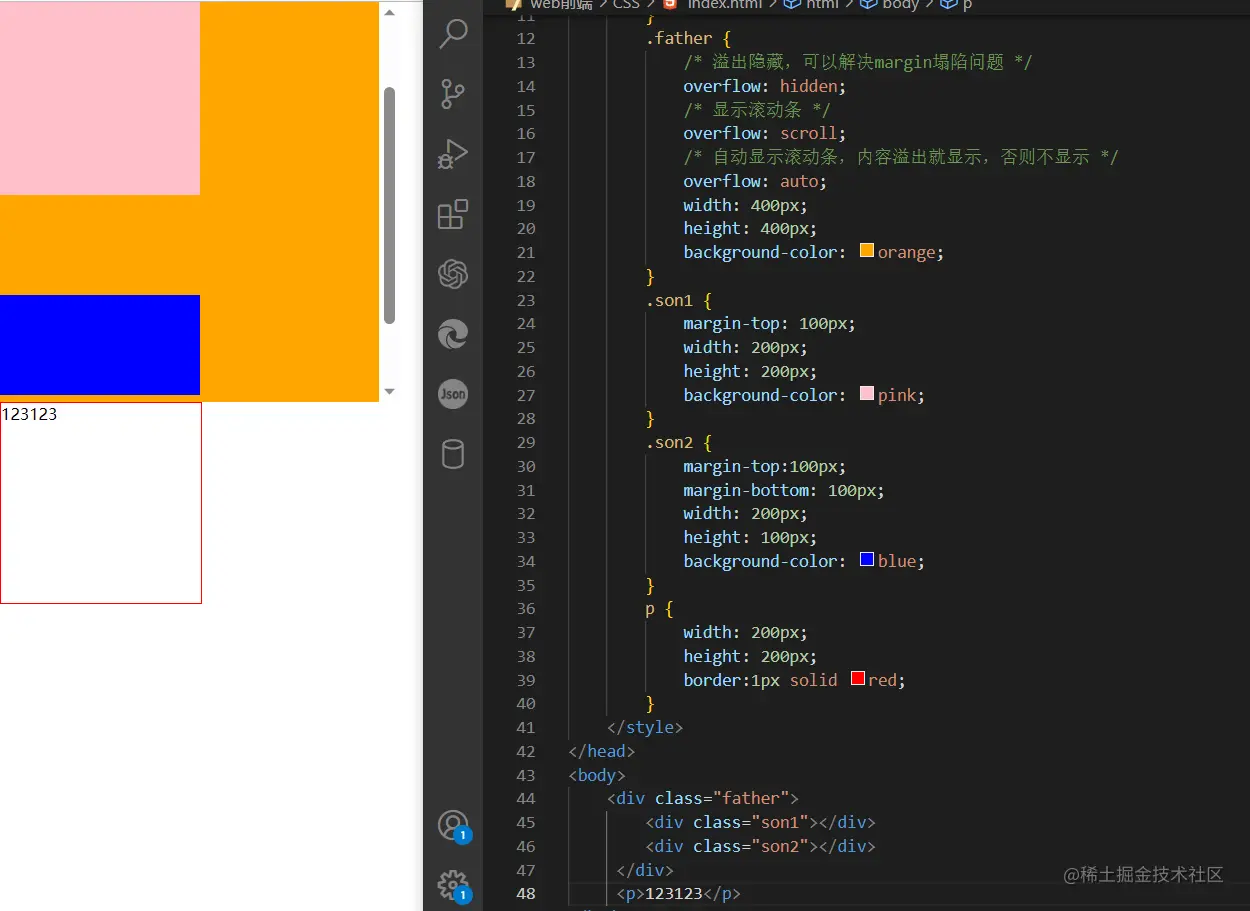Click the opening <body> tag
1250x911 pixels.
click(x=597, y=775)
